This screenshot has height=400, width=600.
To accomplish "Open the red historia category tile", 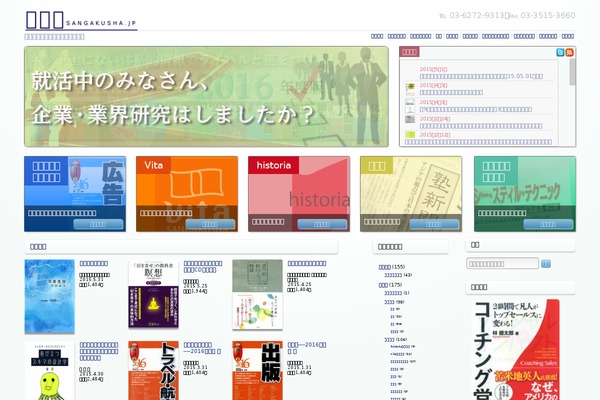I will click(x=299, y=194).
